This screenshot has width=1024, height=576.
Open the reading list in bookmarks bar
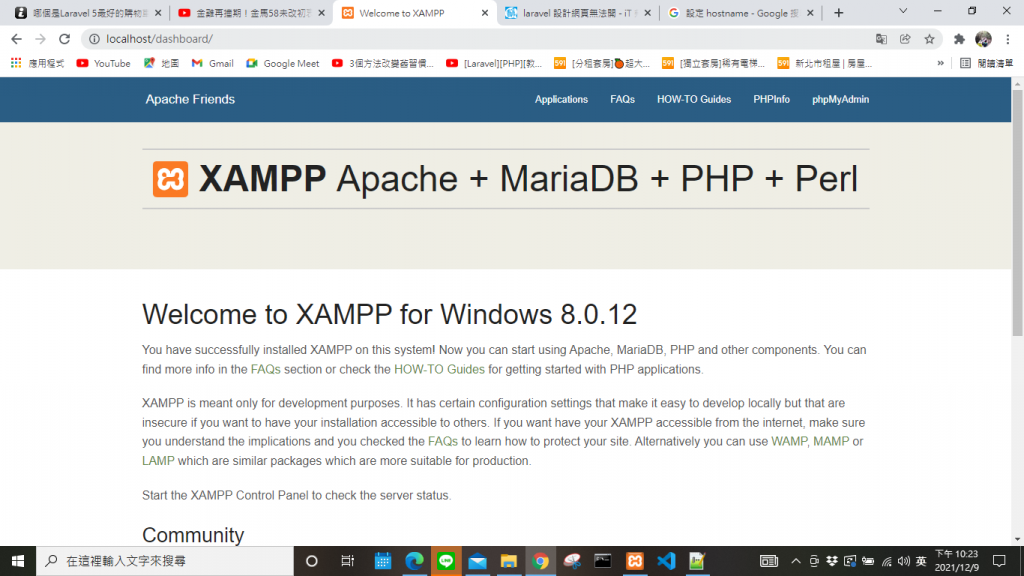987,63
